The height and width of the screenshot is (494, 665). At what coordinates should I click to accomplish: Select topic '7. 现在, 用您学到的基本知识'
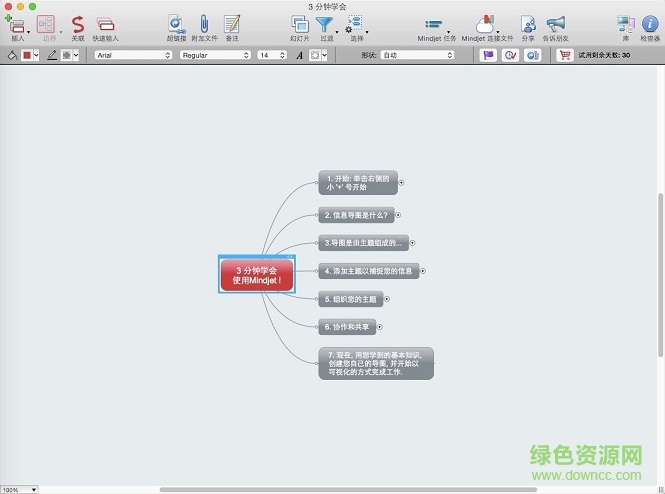[x=376, y=363]
